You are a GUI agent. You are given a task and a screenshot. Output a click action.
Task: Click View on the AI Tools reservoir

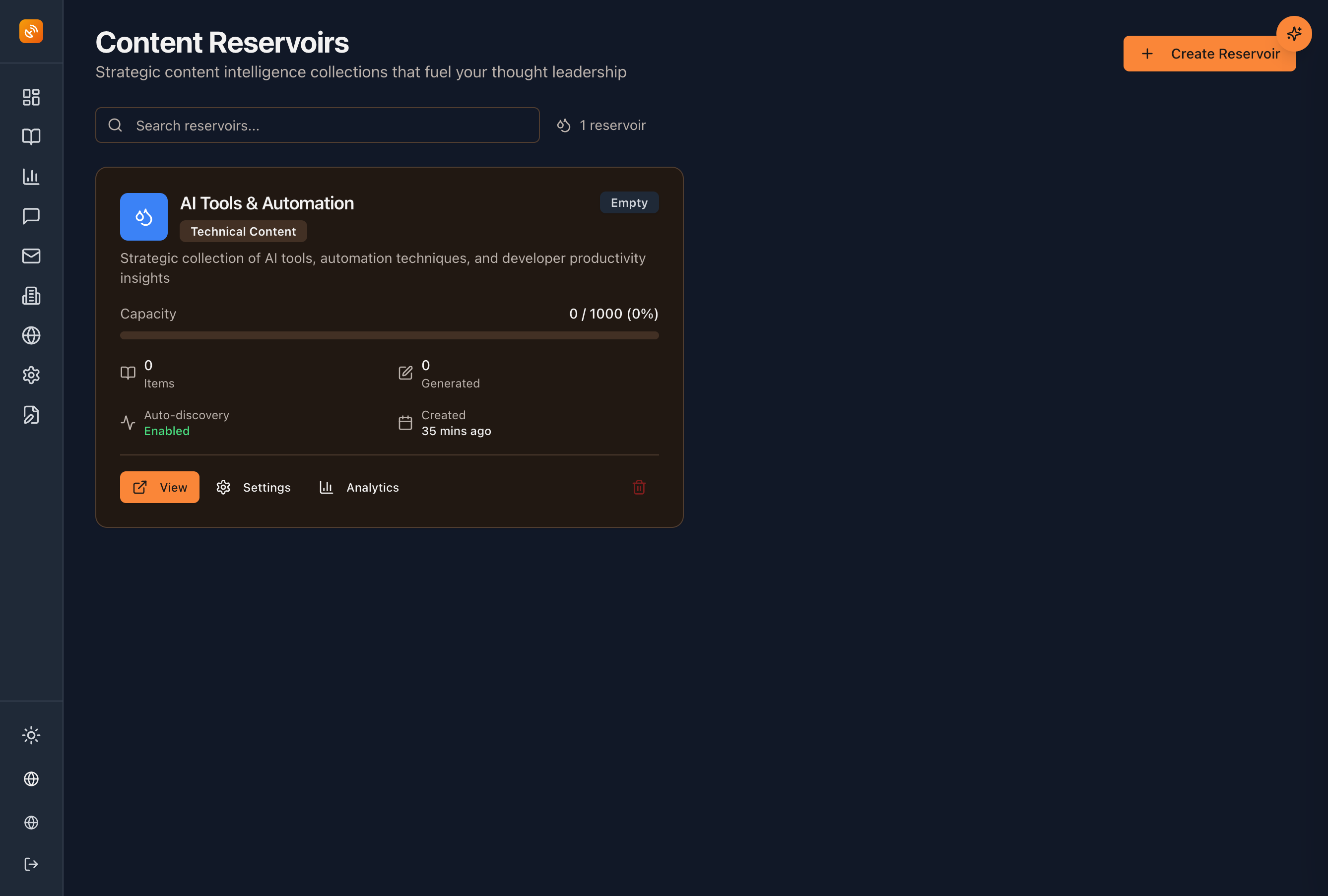click(159, 487)
